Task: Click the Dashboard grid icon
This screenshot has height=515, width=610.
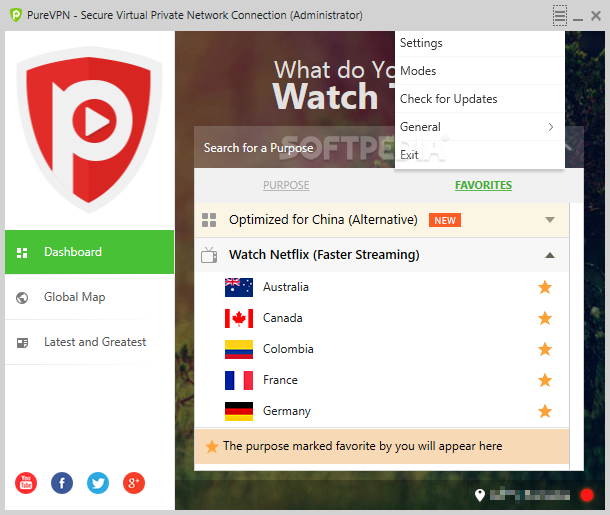Action: point(22,252)
